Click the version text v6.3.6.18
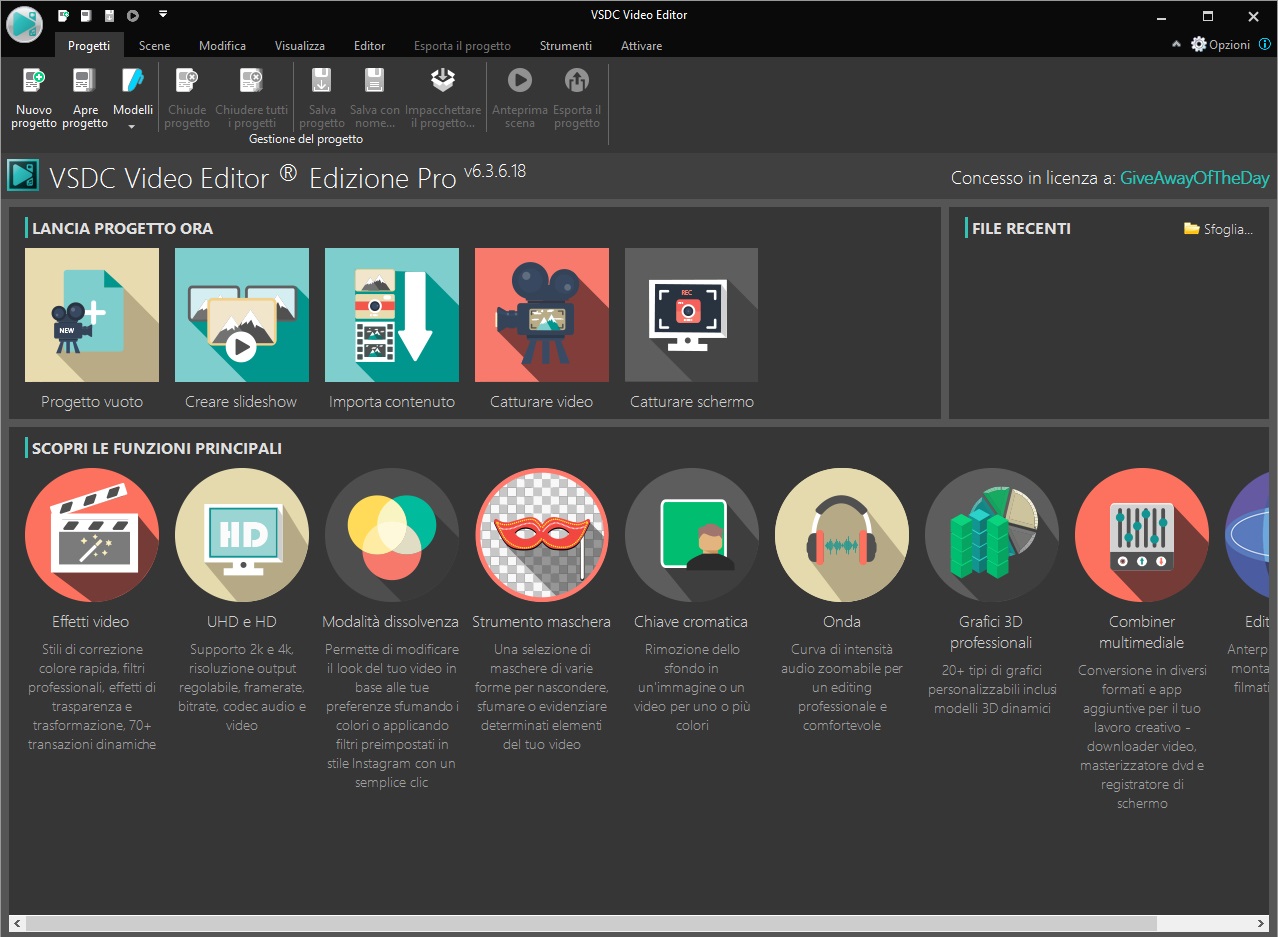 (495, 171)
